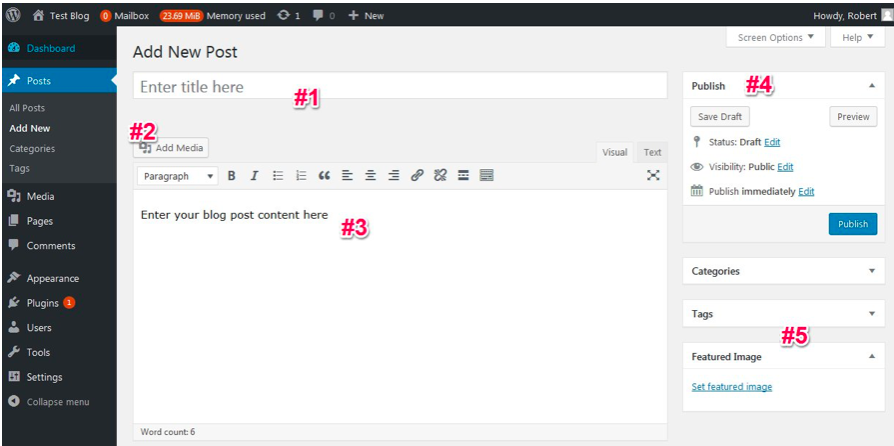Insert Read More tag
Image resolution: width=894 pixels, height=446 pixels.
[x=464, y=176]
